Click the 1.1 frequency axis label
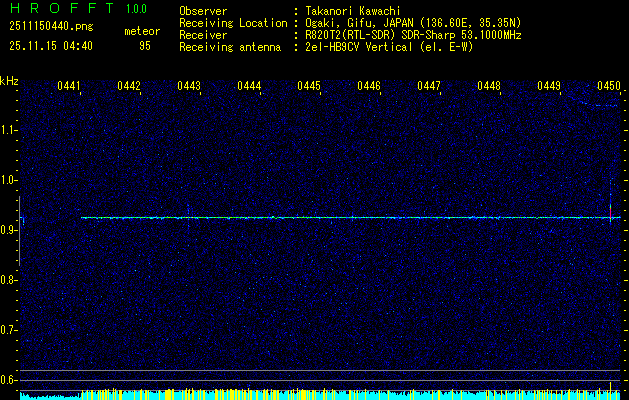The image size is (629, 400). (9, 130)
